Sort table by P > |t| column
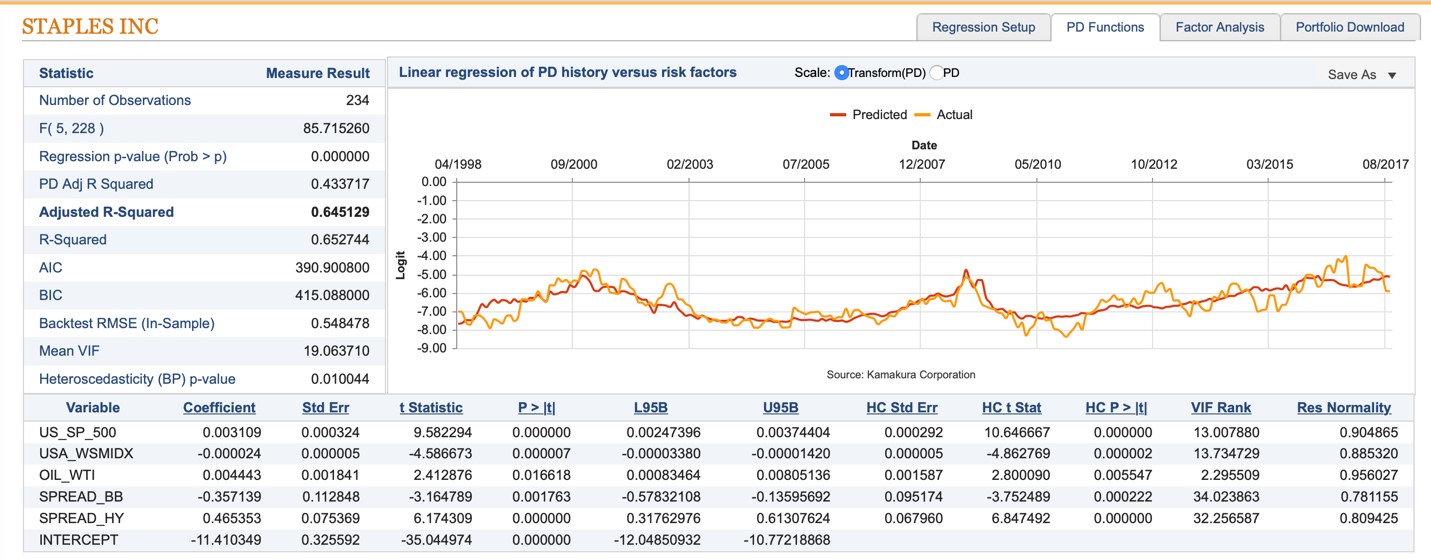1431x559 pixels. coord(537,408)
